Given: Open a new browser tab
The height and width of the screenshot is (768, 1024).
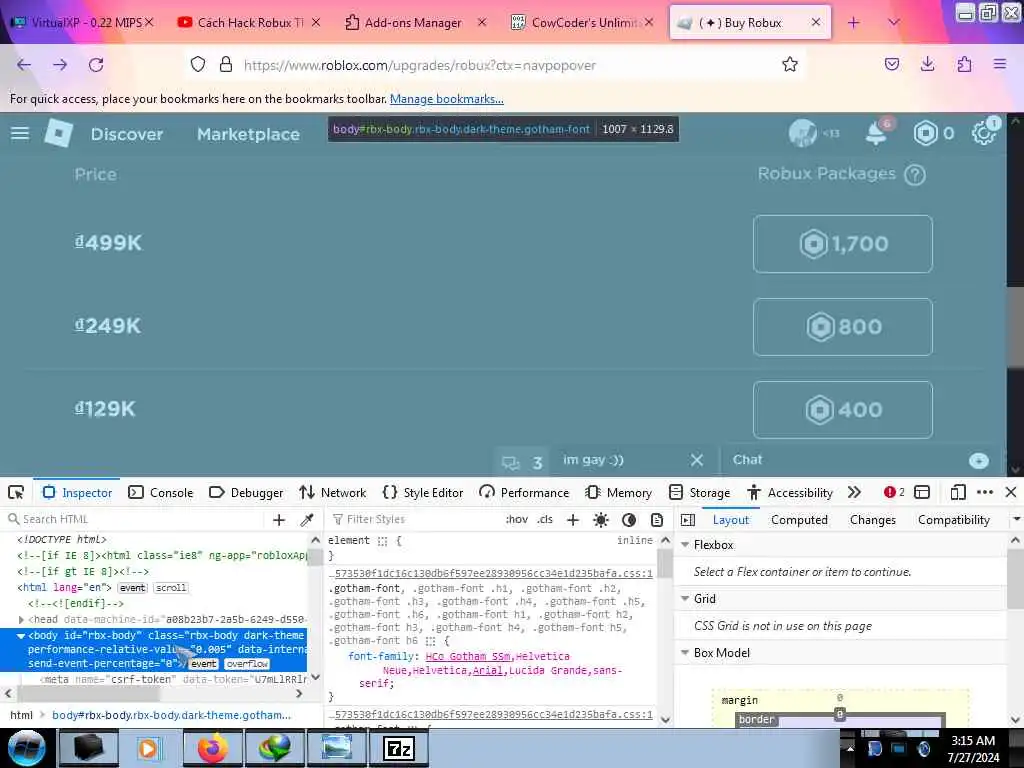Looking at the screenshot, I should [854, 22].
